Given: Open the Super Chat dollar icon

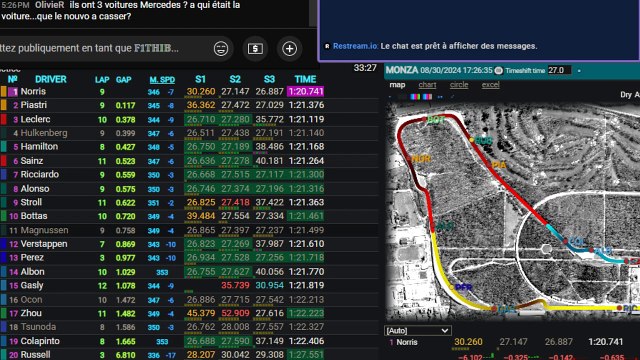Looking at the screenshot, I should pos(255,49).
